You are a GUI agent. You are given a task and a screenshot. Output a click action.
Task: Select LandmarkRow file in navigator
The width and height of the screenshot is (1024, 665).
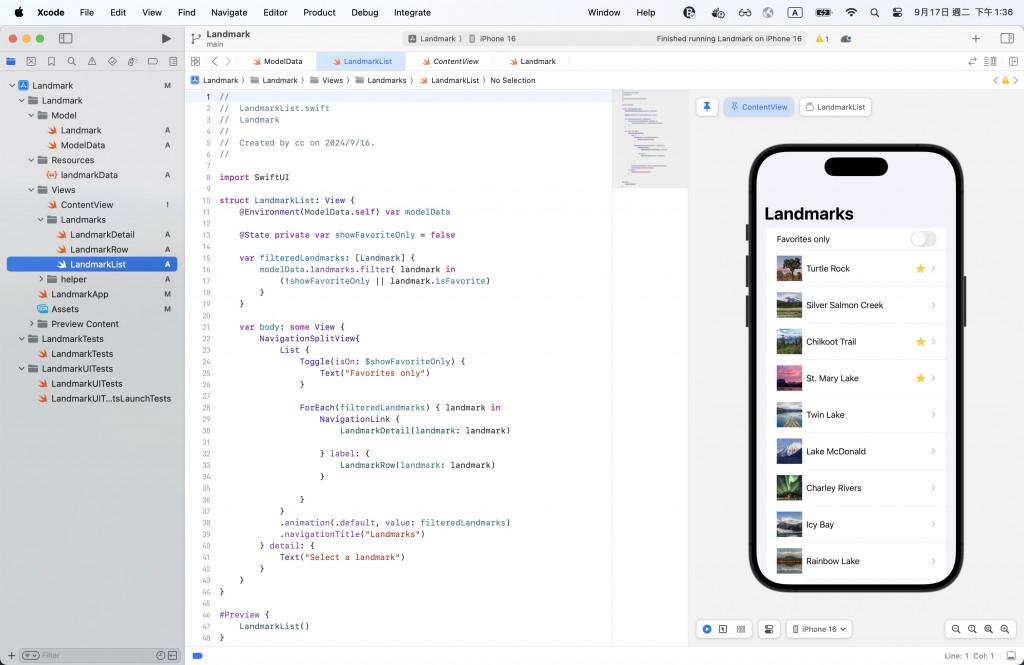pos(99,250)
